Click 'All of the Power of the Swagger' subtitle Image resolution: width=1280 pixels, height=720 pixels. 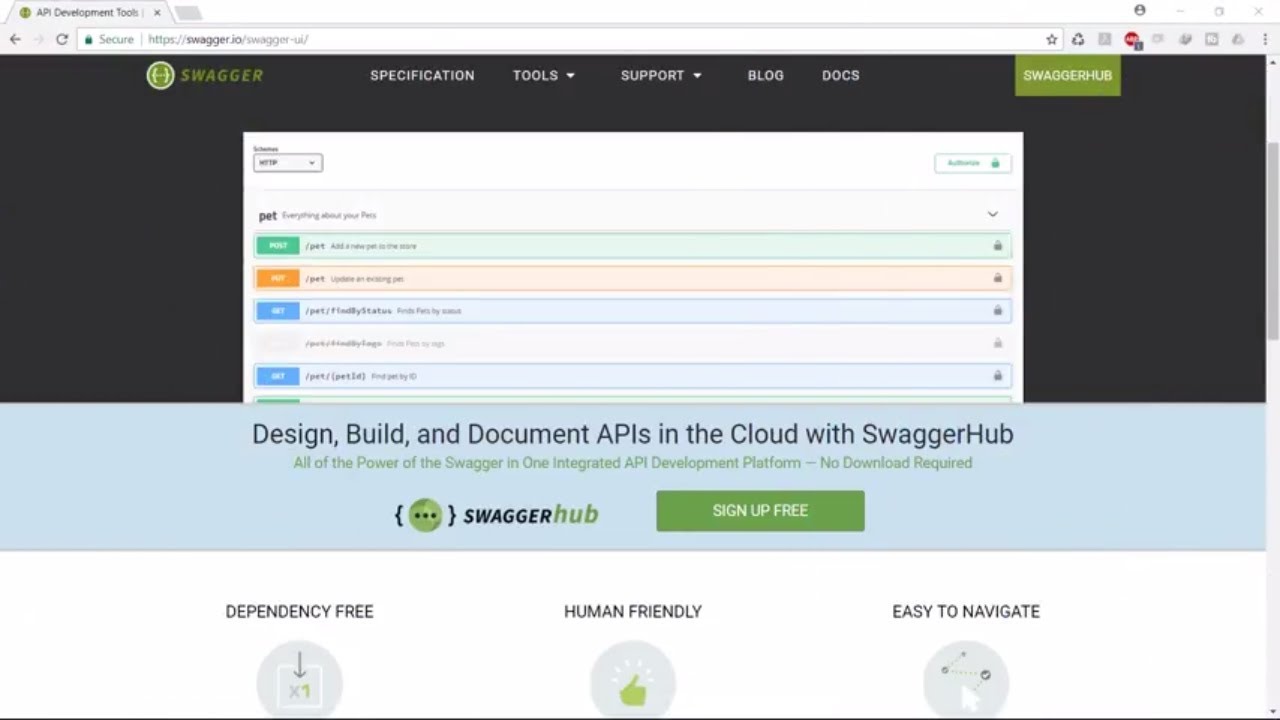point(633,463)
